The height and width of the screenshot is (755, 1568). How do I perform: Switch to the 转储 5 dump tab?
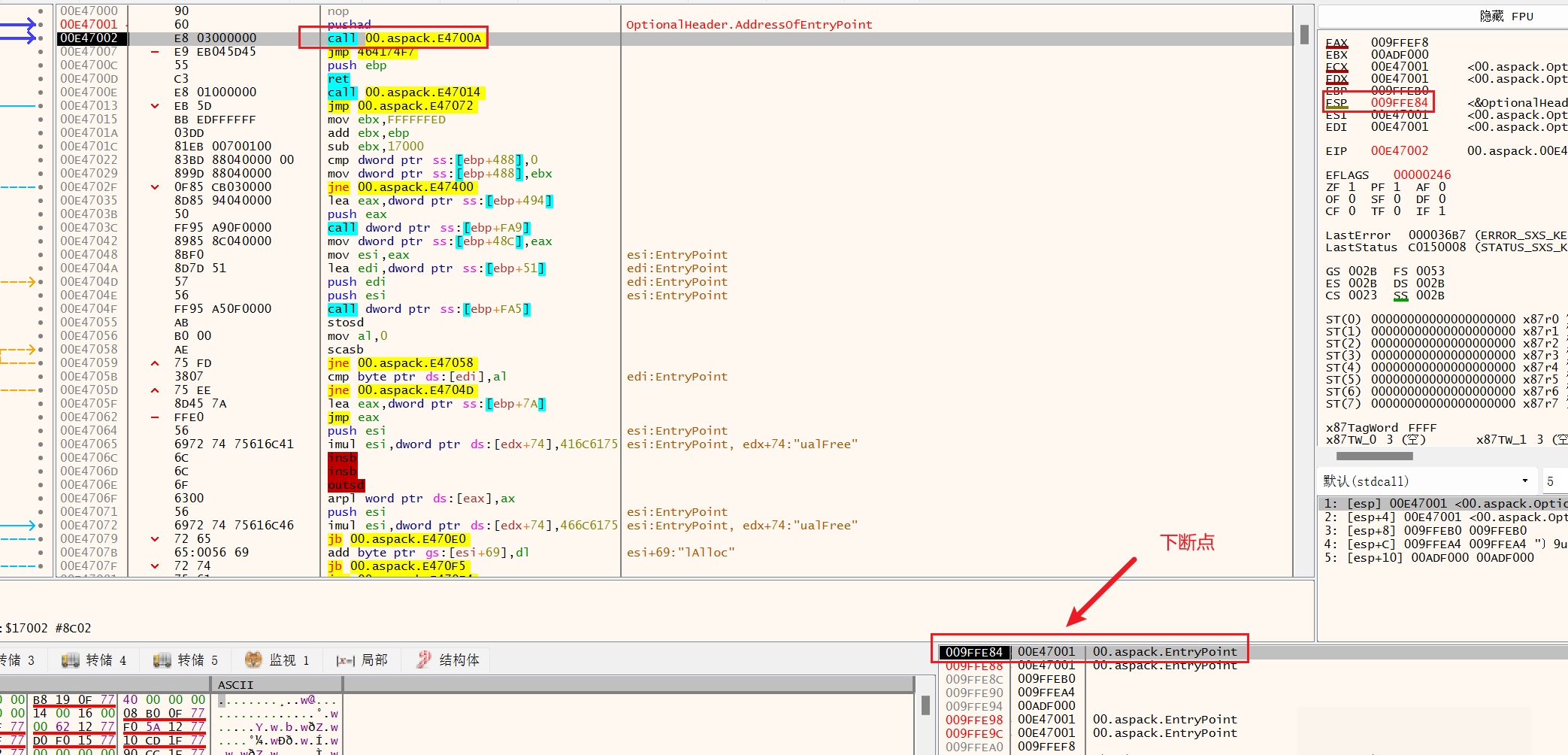click(186, 660)
